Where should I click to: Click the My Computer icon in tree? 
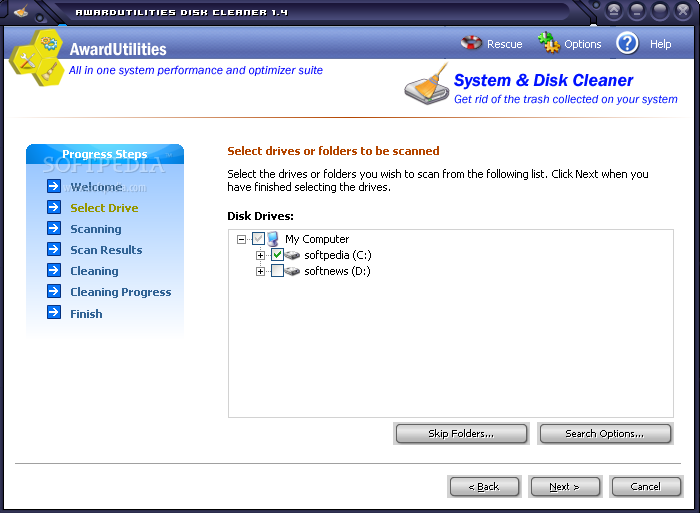(x=273, y=239)
